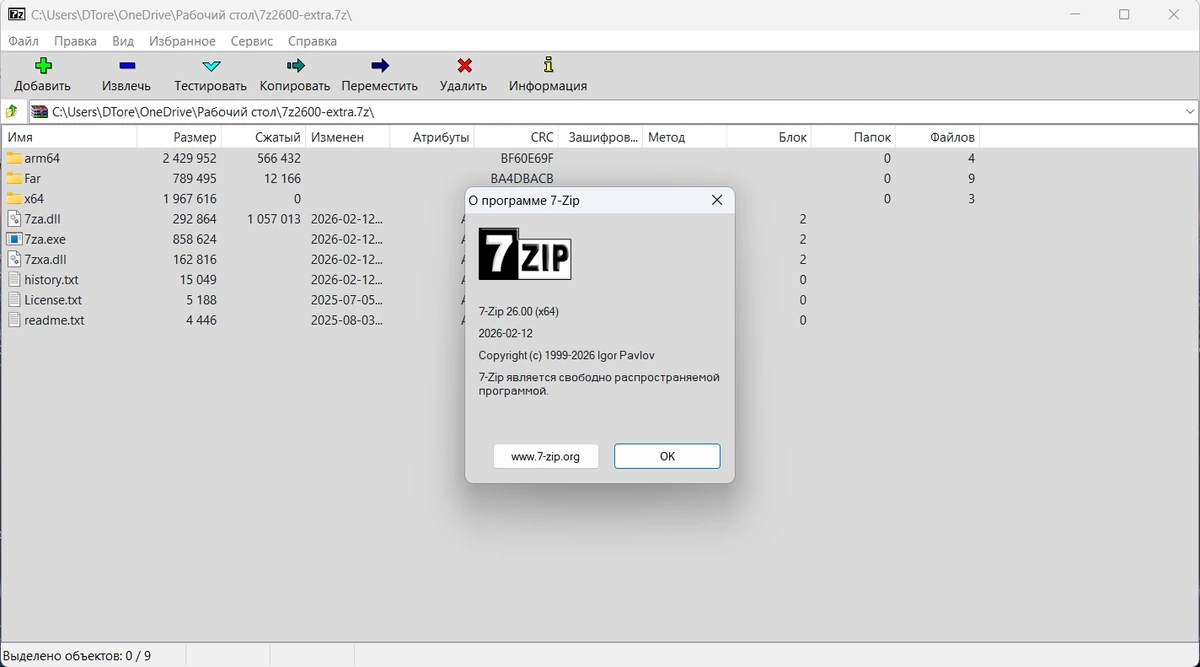Sort by the Файлов column header
Viewport: 1200px width, 667px height.
pyautogui.click(x=937, y=137)
